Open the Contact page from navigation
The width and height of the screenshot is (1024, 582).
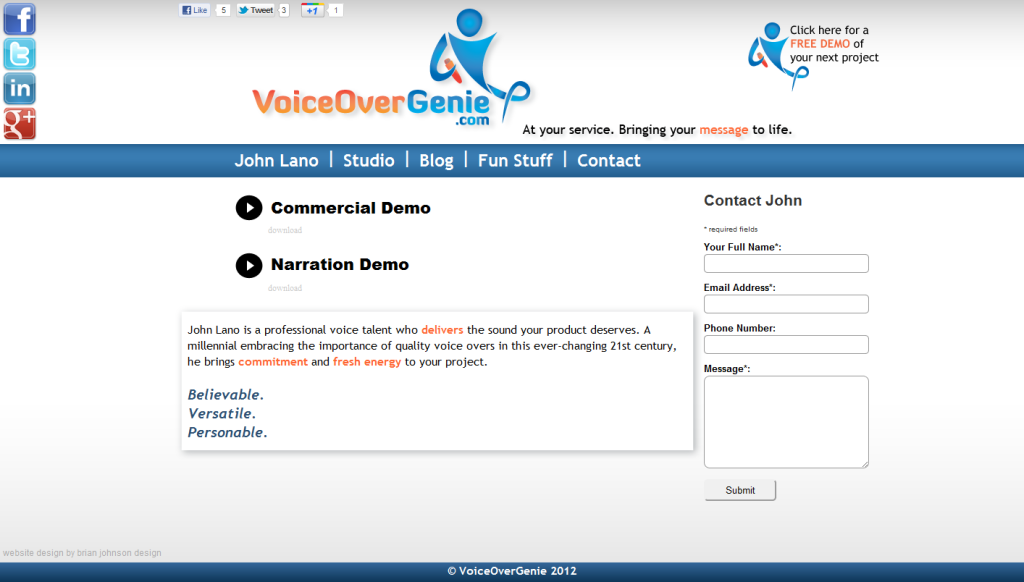[x=609, y=160]
